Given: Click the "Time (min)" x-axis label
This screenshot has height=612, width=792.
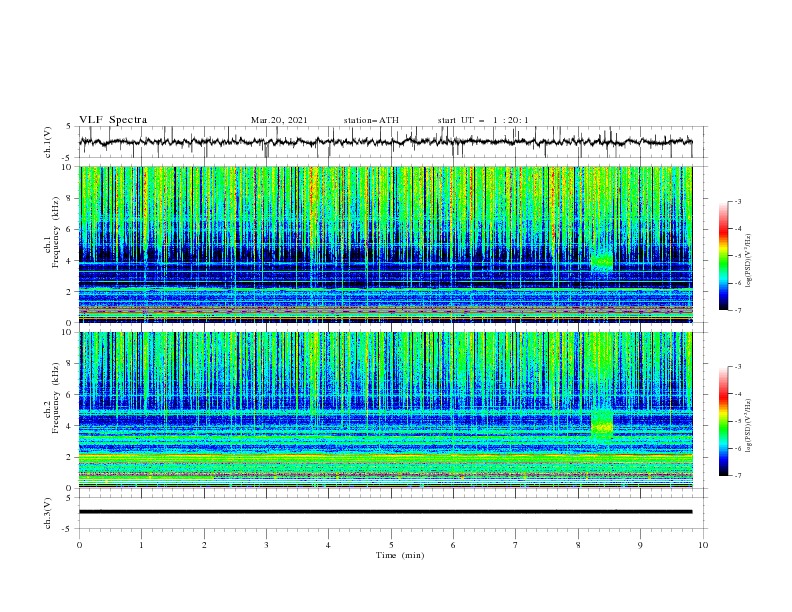Looking at the screenshot, I should click(x=400, y=555).
